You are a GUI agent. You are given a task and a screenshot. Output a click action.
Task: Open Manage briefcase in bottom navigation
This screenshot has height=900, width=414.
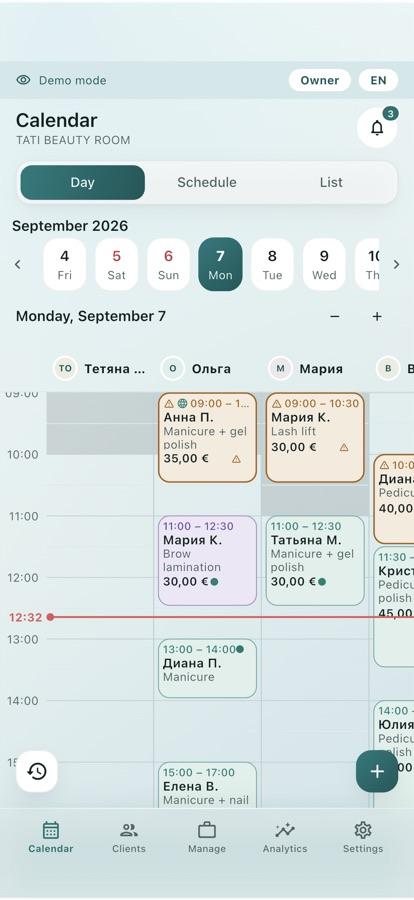207,837
